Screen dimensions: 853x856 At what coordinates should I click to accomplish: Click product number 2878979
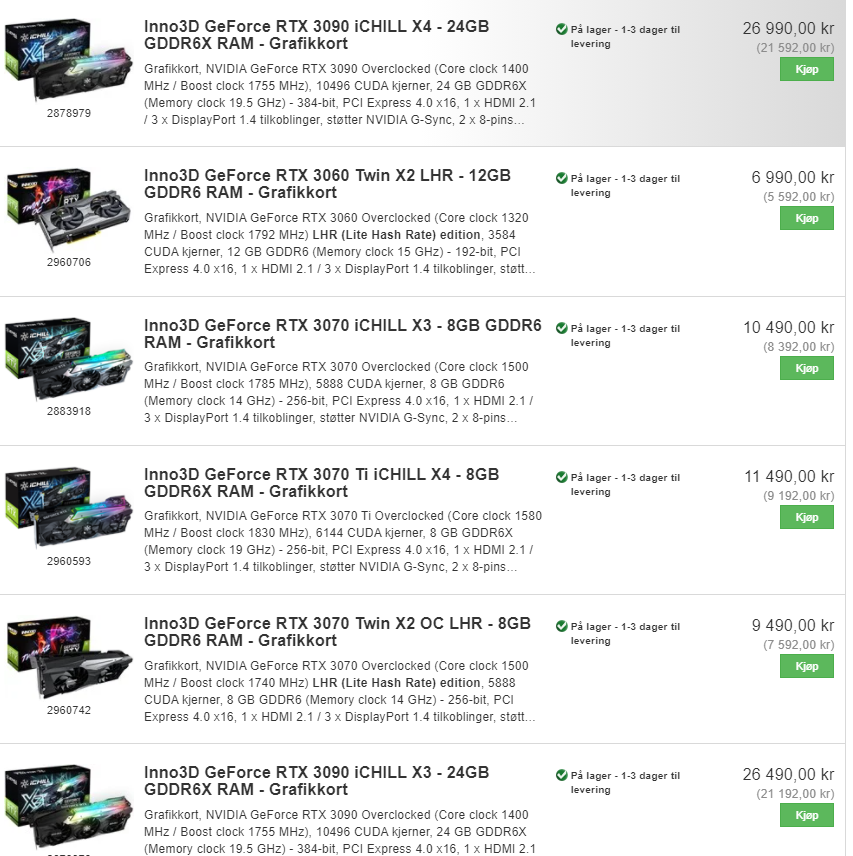[x=69, y=113]
